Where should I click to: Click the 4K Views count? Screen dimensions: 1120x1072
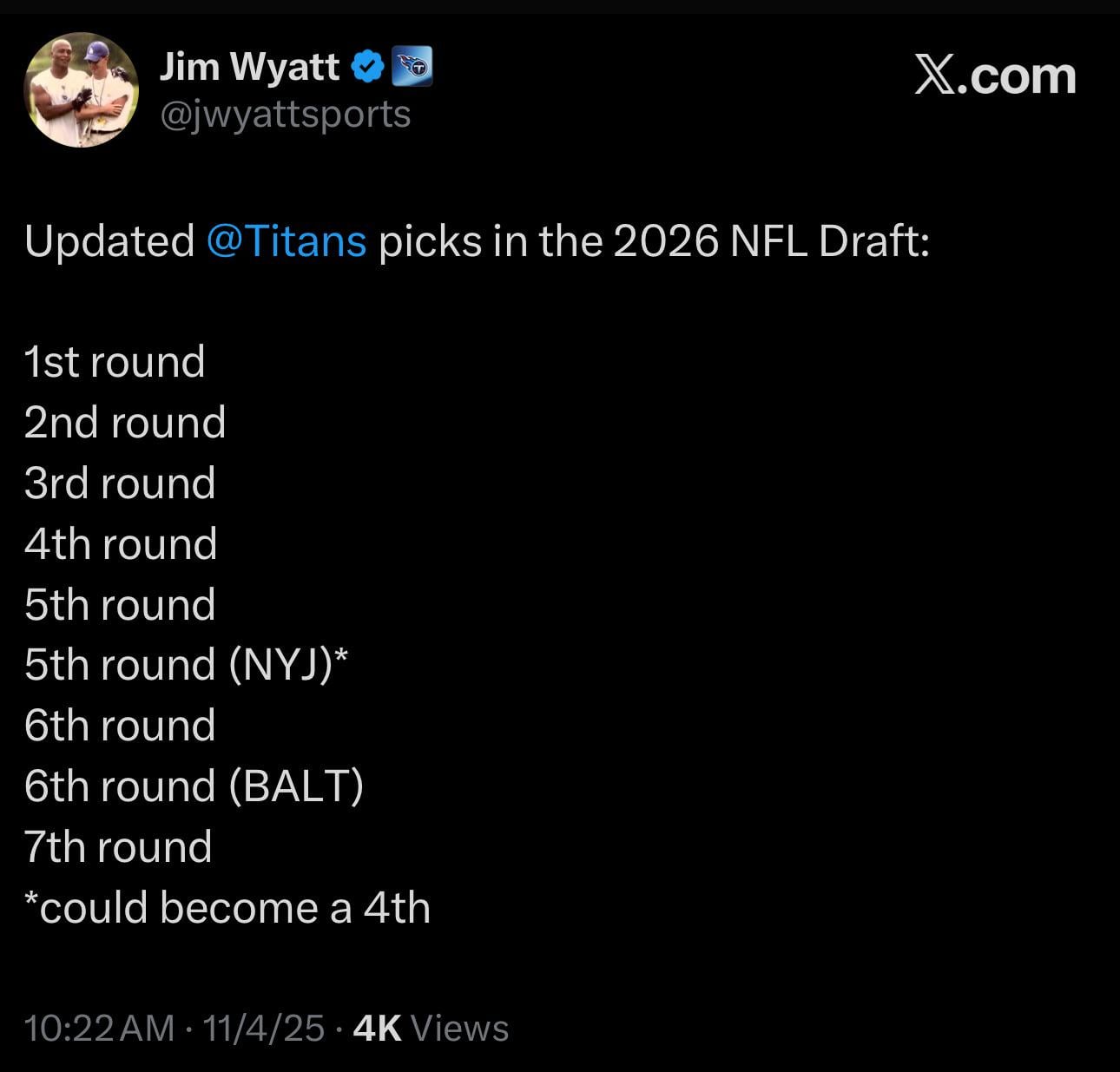pos(432,1029)
